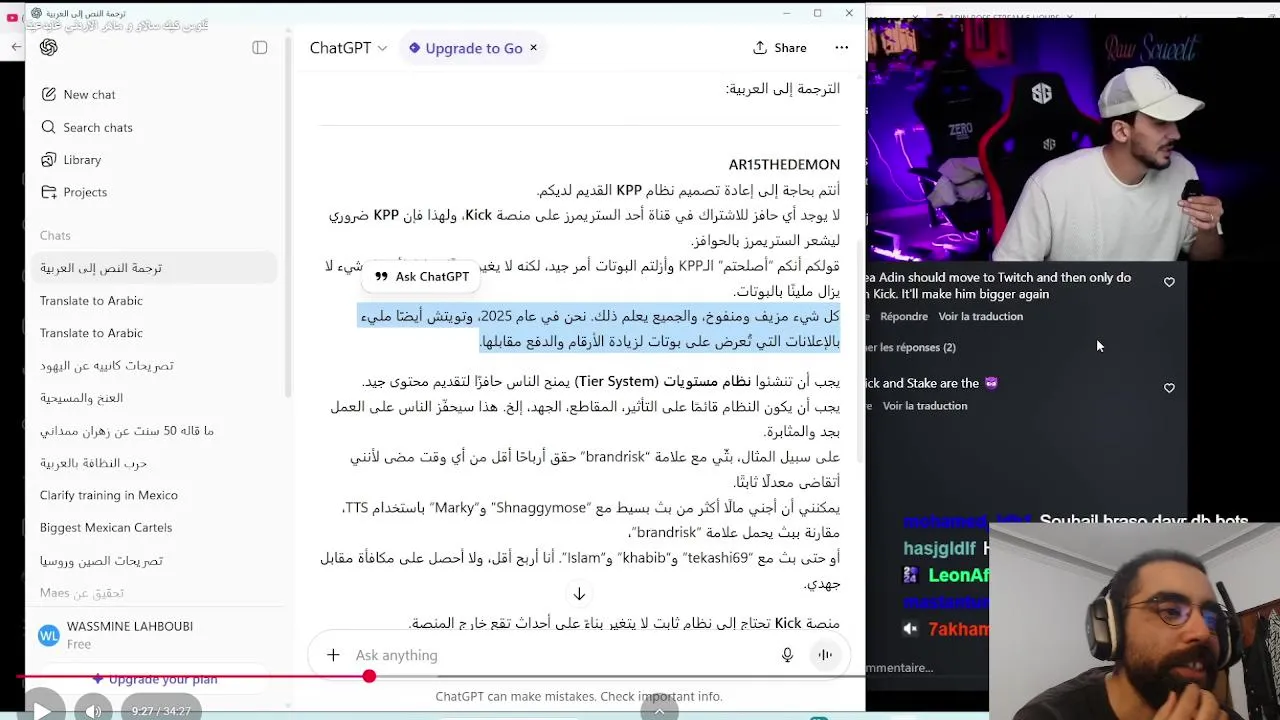Click Répondre under the Twitch comment
Screen dimensions: 1280x720
point(904,316)
